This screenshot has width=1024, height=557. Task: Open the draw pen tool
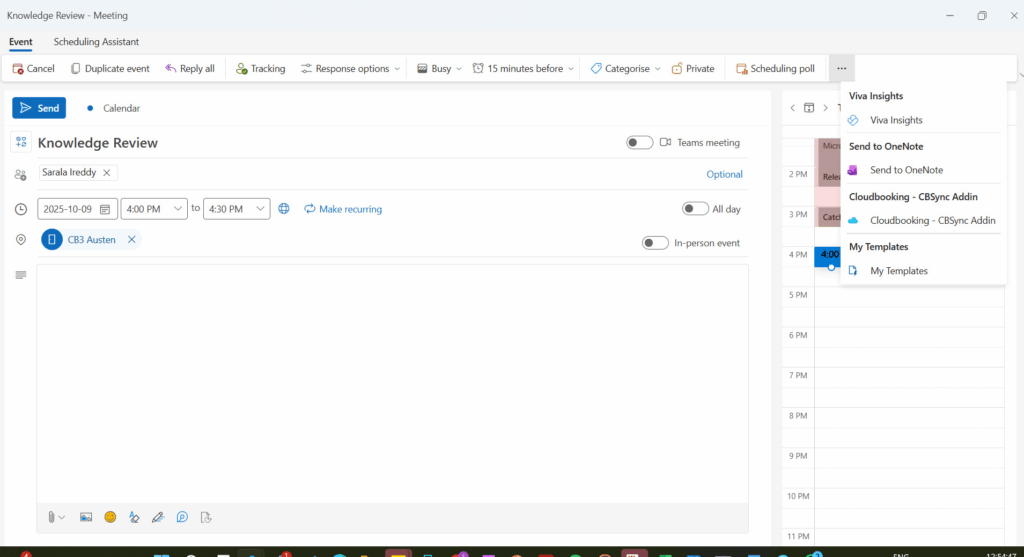point(157,517)
